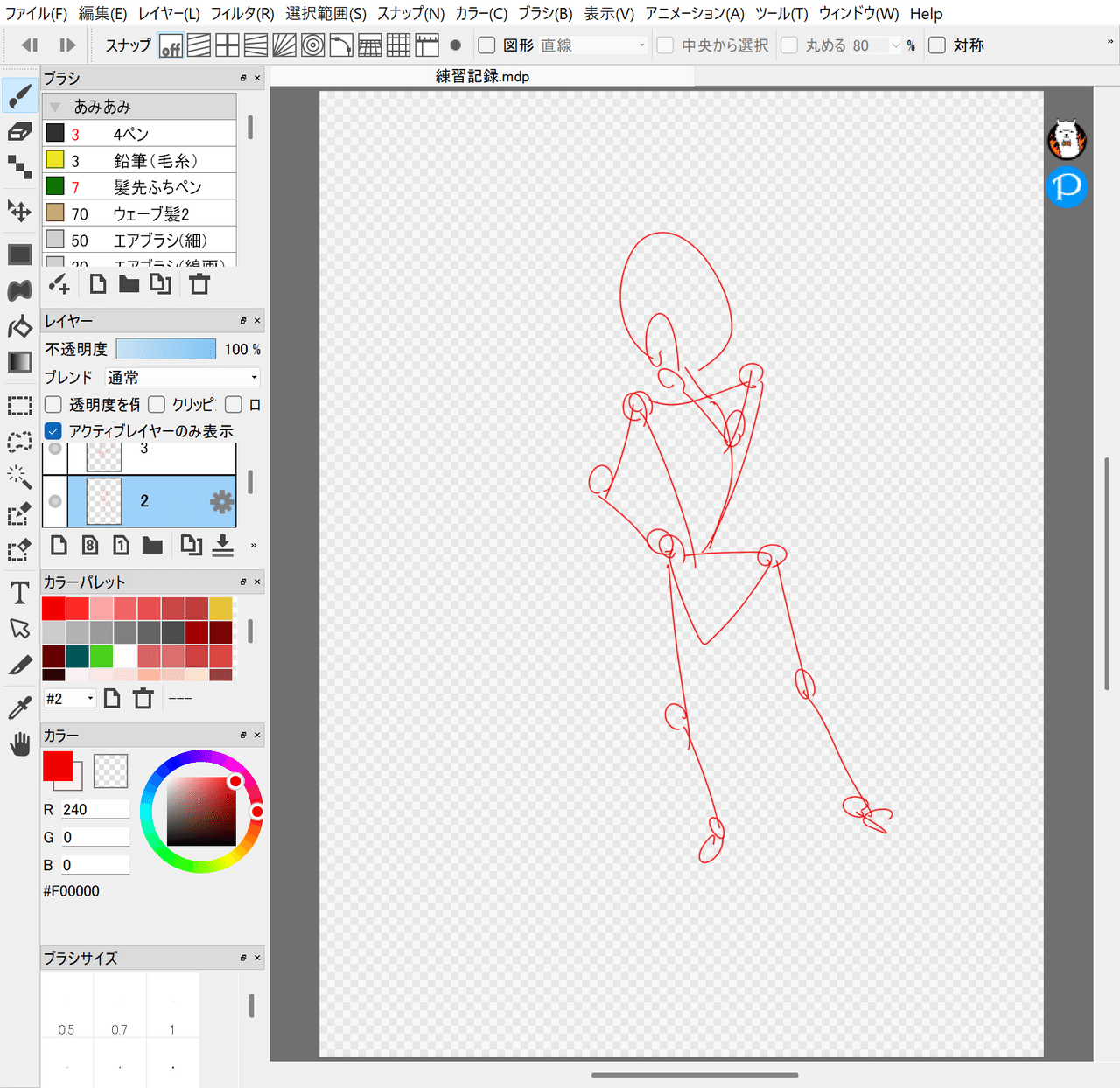Select the エアブラシ(細) brush
Image resolution: width=1120 pixels, height=1088 pixels.
[139, 240]
